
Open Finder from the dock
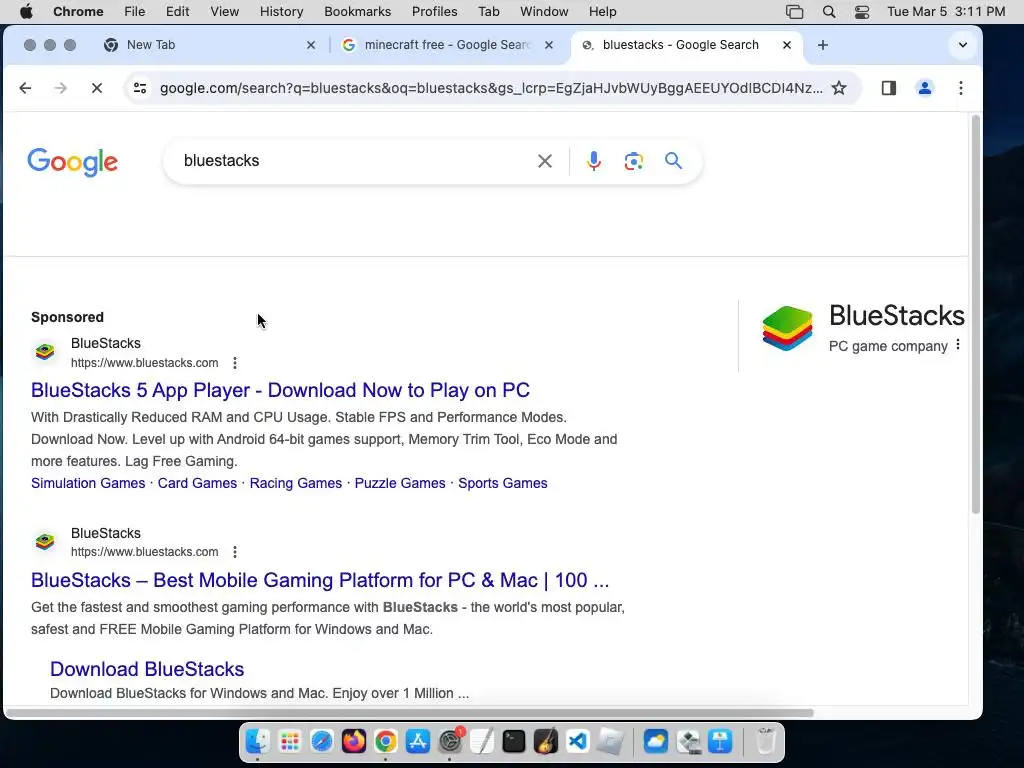pyautogui.click(x=257, y=742)
